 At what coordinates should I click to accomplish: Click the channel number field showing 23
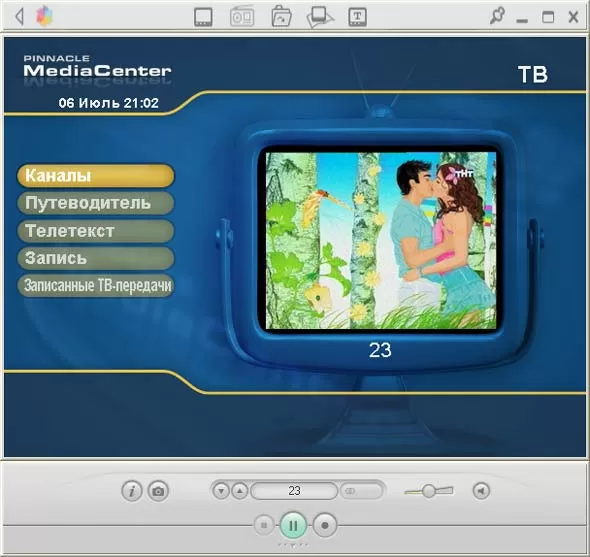[294, 491]
